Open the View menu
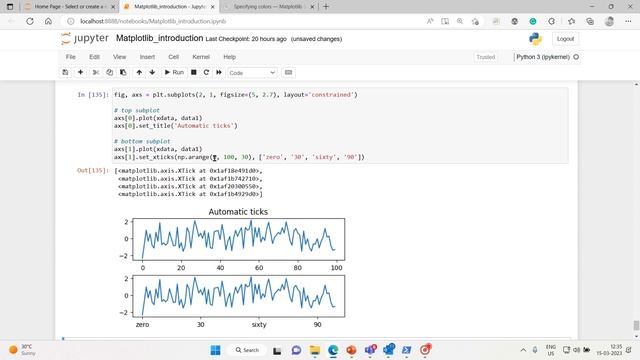This screenshot has width=640, height=360. click(120, 57)
